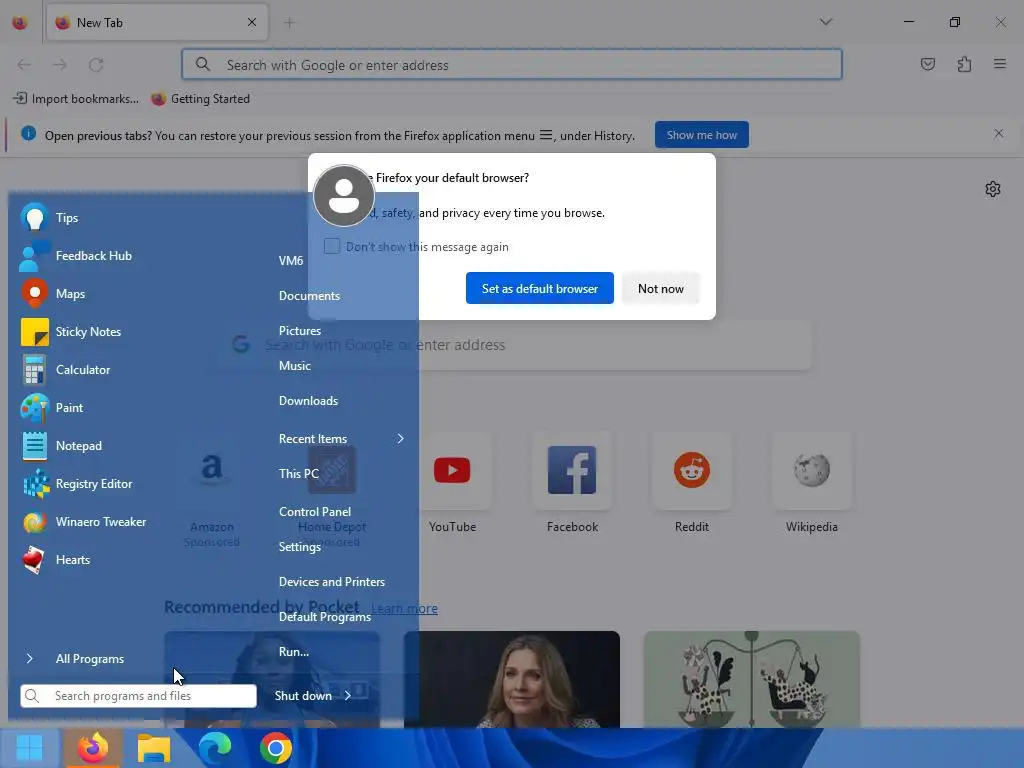This screenshot has height=768, width=1024.
Task: Click Not now button
Action: tap(660, 288)
